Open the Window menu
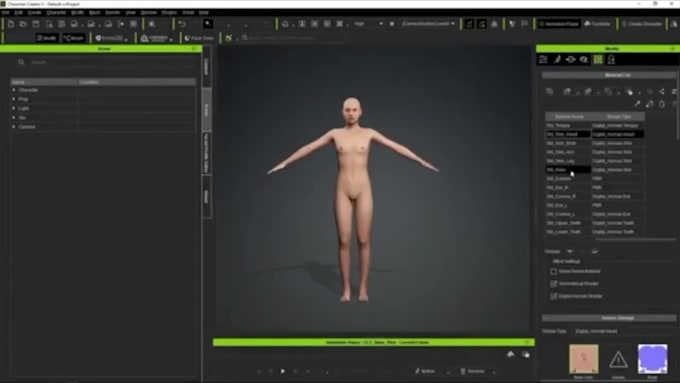 [x=149, y=13]
